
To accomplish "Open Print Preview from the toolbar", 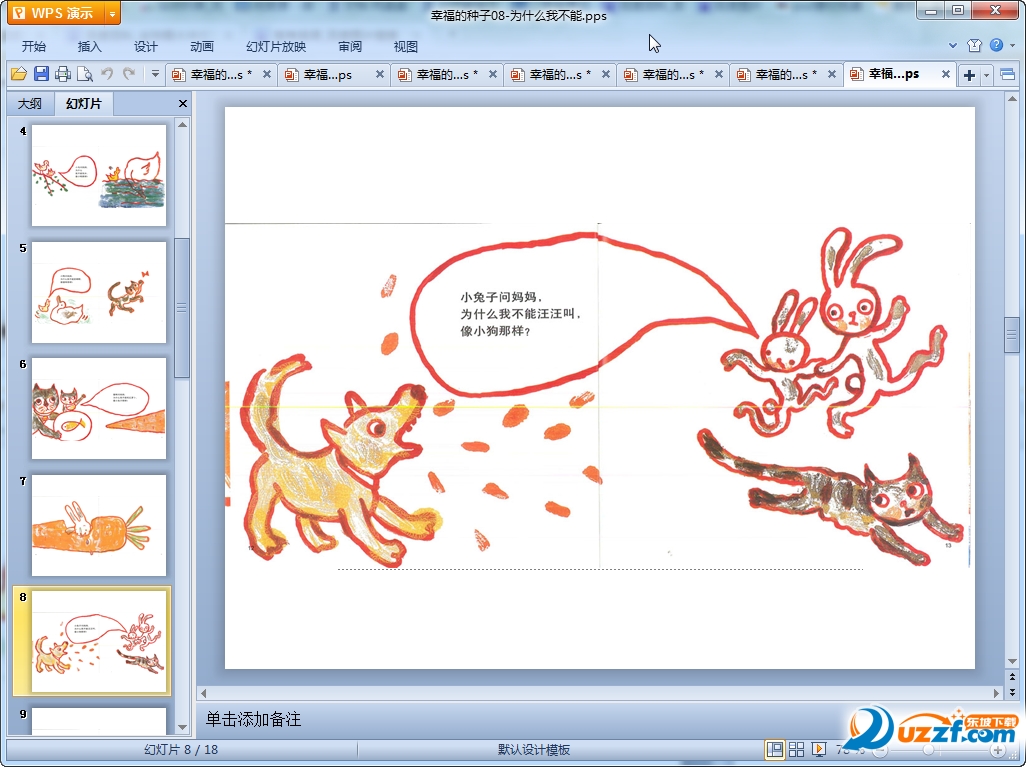I will 84,74.
